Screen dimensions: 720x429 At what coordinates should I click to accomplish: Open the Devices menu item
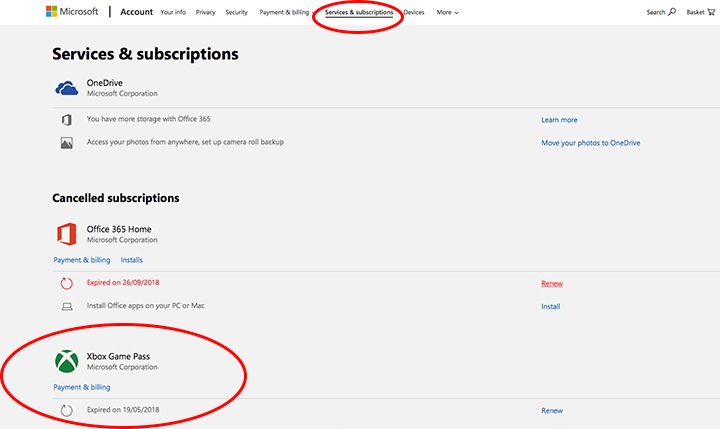click(414, 12)
